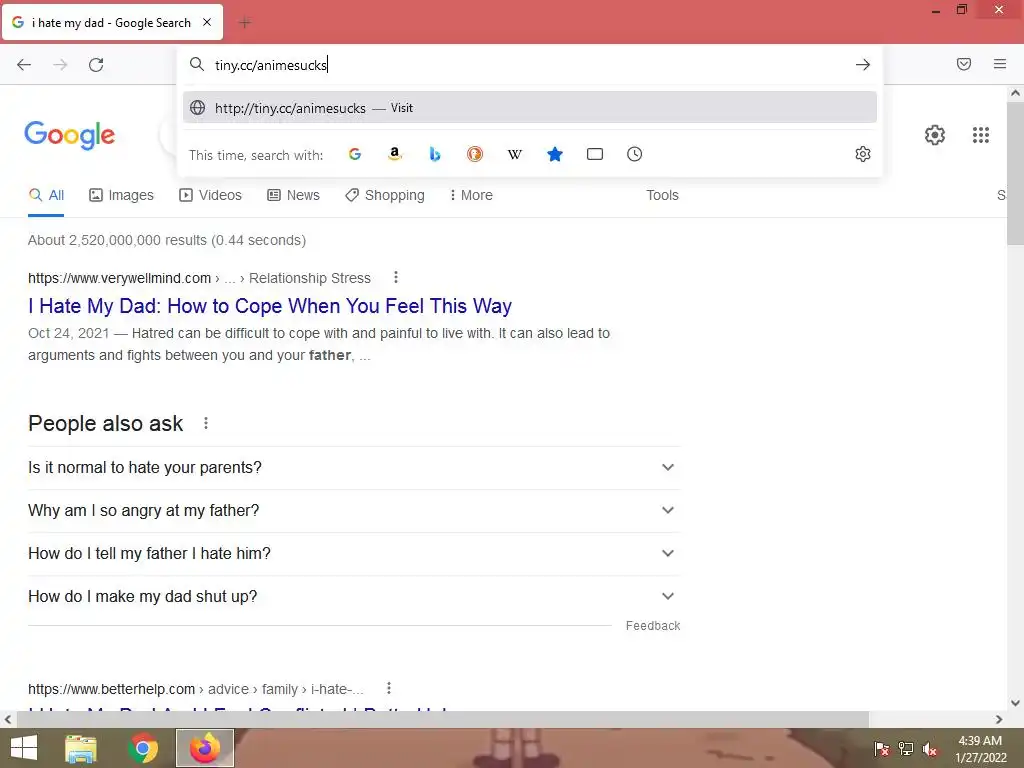Image resolution: width=1024 pixels, height=768 pixels.
Task: Expand 'Why am I so angry at my father?'
Action: coord(355,511)
